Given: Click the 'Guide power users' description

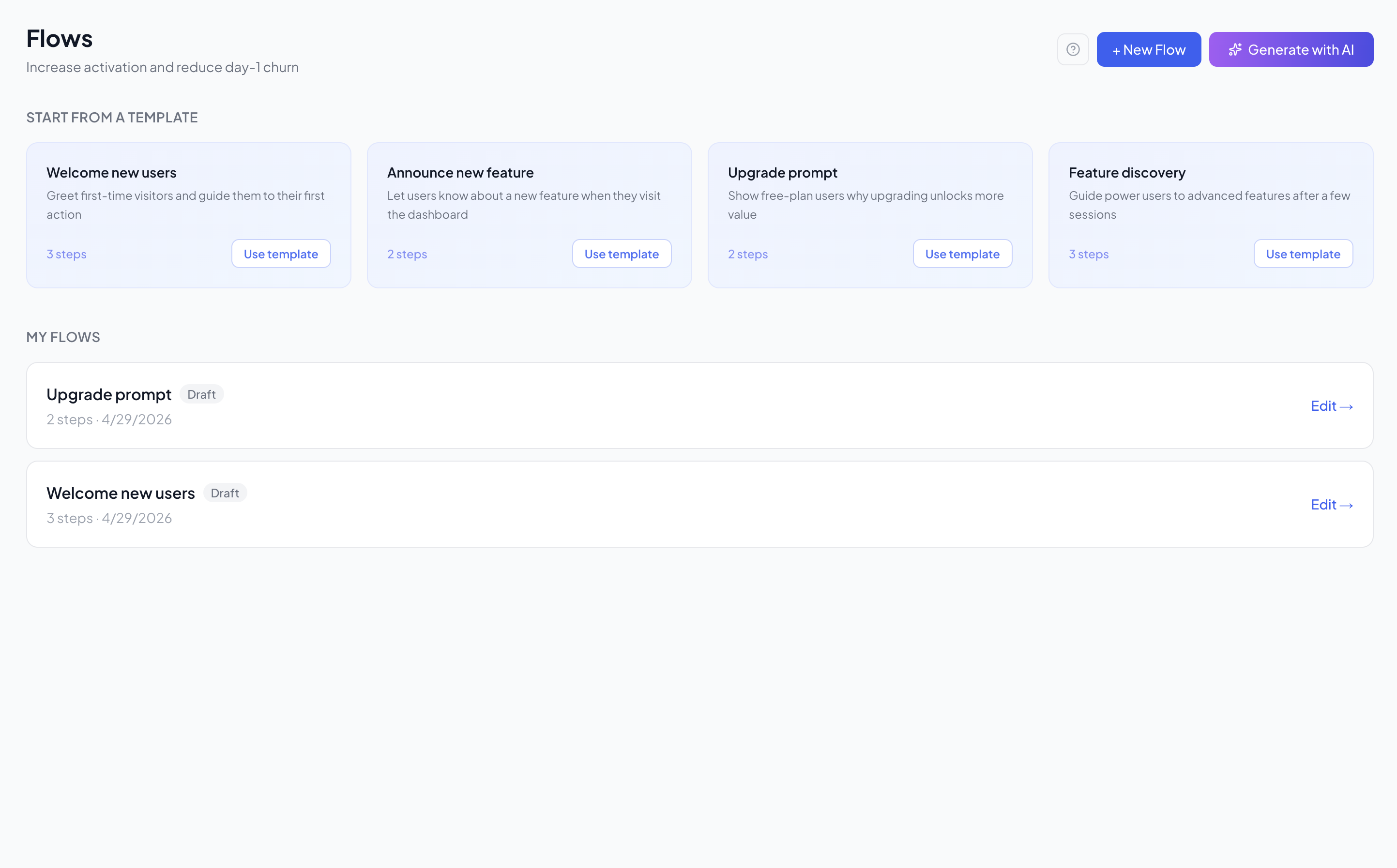Looking at the screenshot, I should (x=1209, y=205).
